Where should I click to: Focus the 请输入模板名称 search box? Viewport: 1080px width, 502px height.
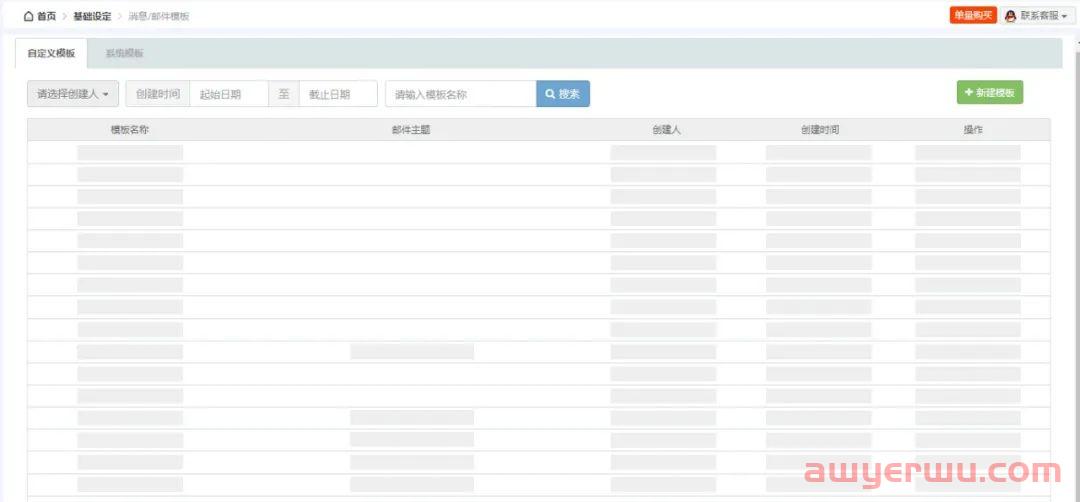(461, 94)
